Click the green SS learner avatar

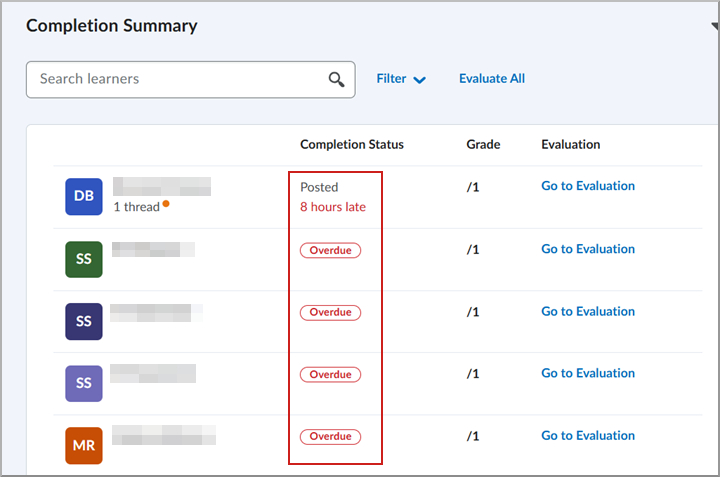coord(84,258)
